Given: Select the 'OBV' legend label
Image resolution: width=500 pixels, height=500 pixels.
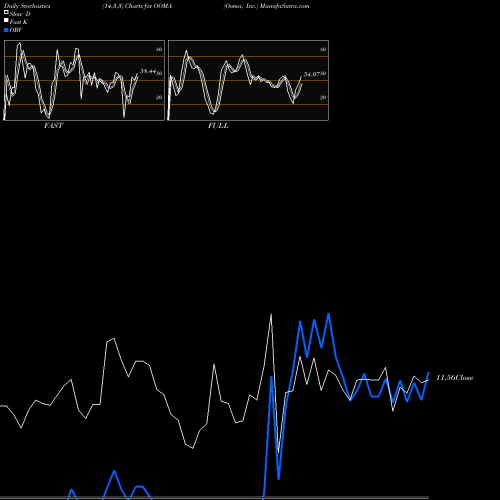Looking at the screenshot, I should 16,30.
